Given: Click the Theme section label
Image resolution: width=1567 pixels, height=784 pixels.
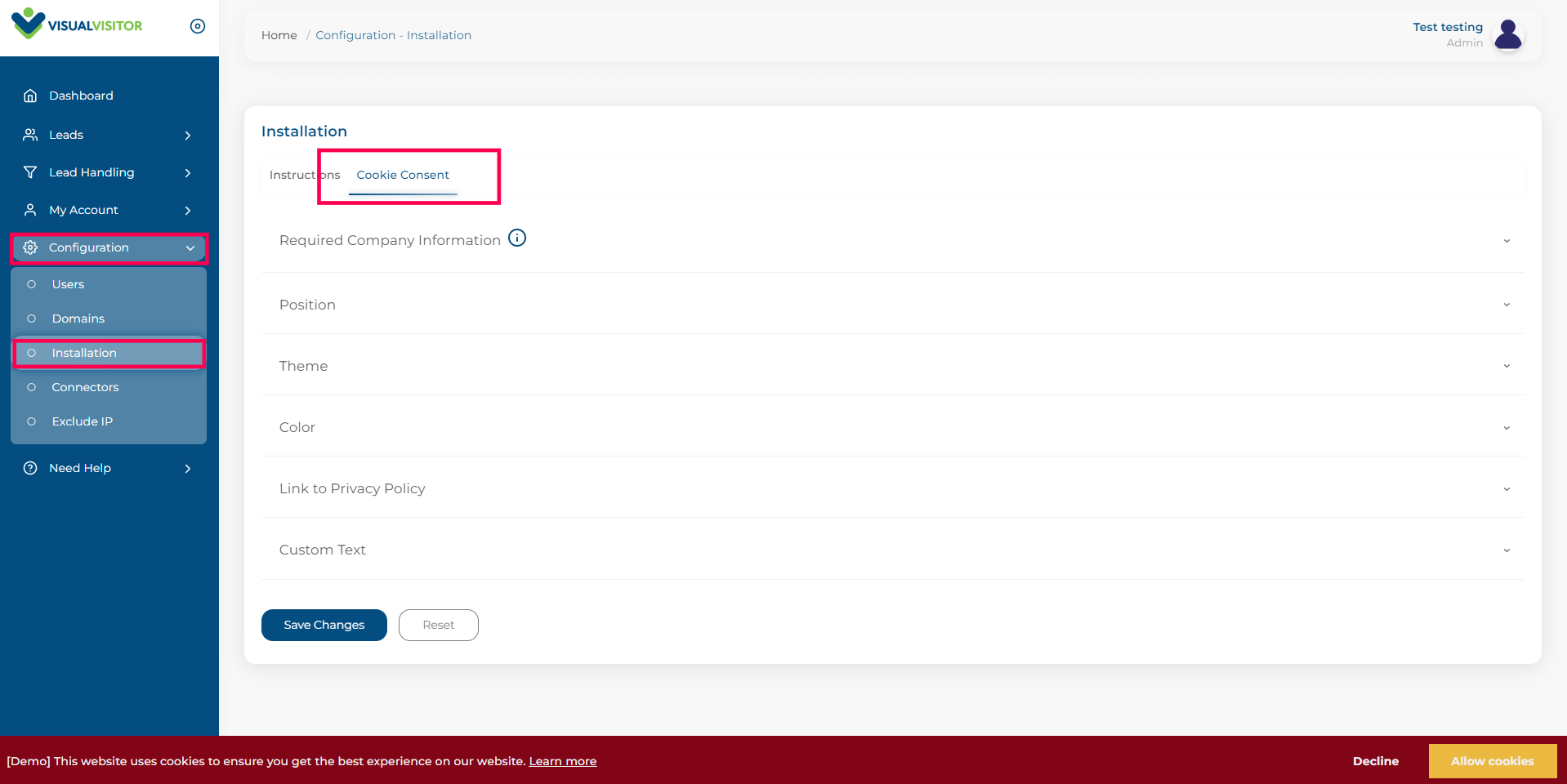Looking at the screenshot, I should pyautogui.click(x=303, y=366).
